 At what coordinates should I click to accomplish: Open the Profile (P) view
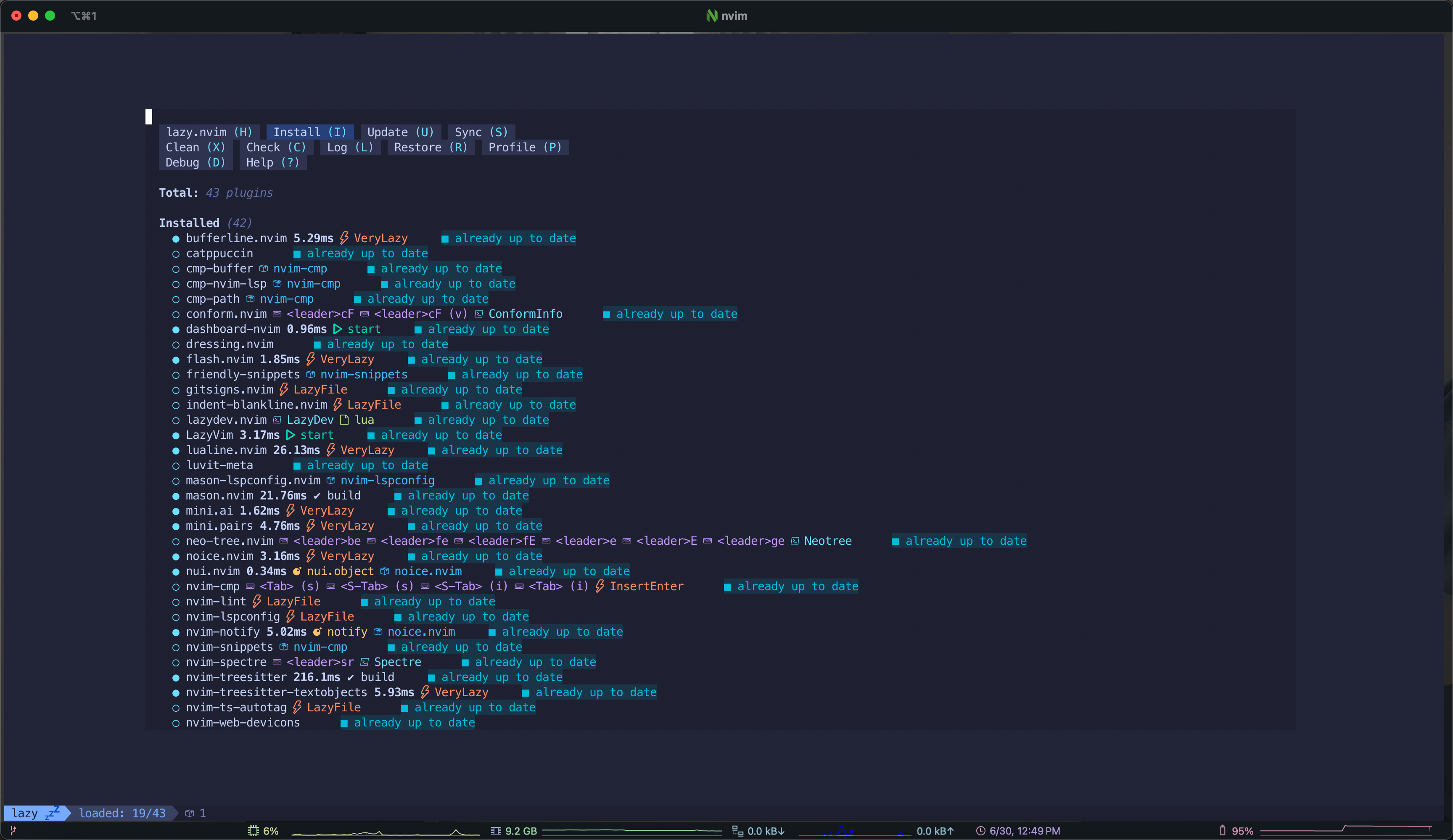coord(525,147)
